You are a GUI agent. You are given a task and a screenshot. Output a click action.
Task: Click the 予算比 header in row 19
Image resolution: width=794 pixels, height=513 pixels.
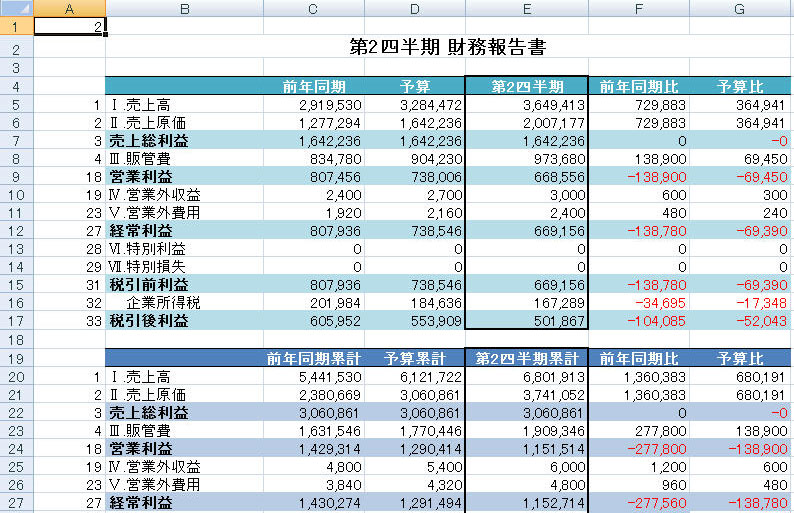click(740, 359)
